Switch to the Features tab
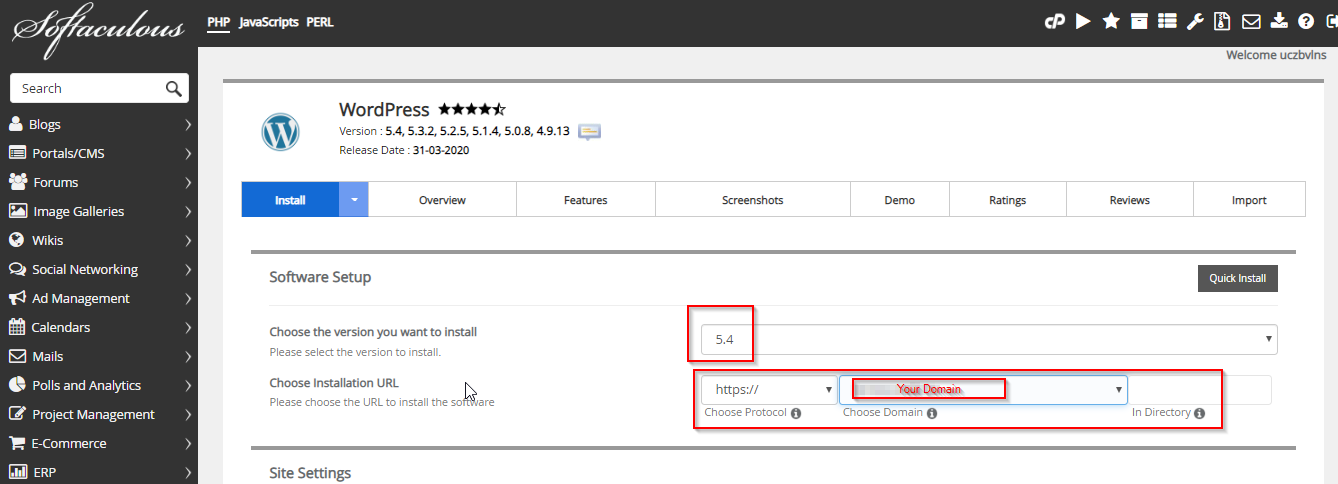 point(586,200)
